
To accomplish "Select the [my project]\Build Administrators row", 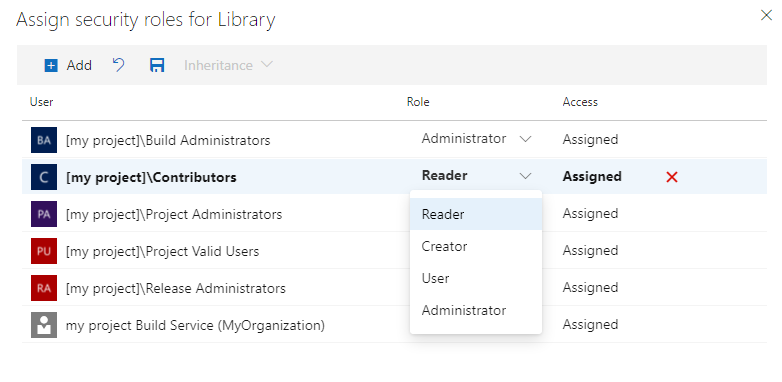I will (394, 140).
